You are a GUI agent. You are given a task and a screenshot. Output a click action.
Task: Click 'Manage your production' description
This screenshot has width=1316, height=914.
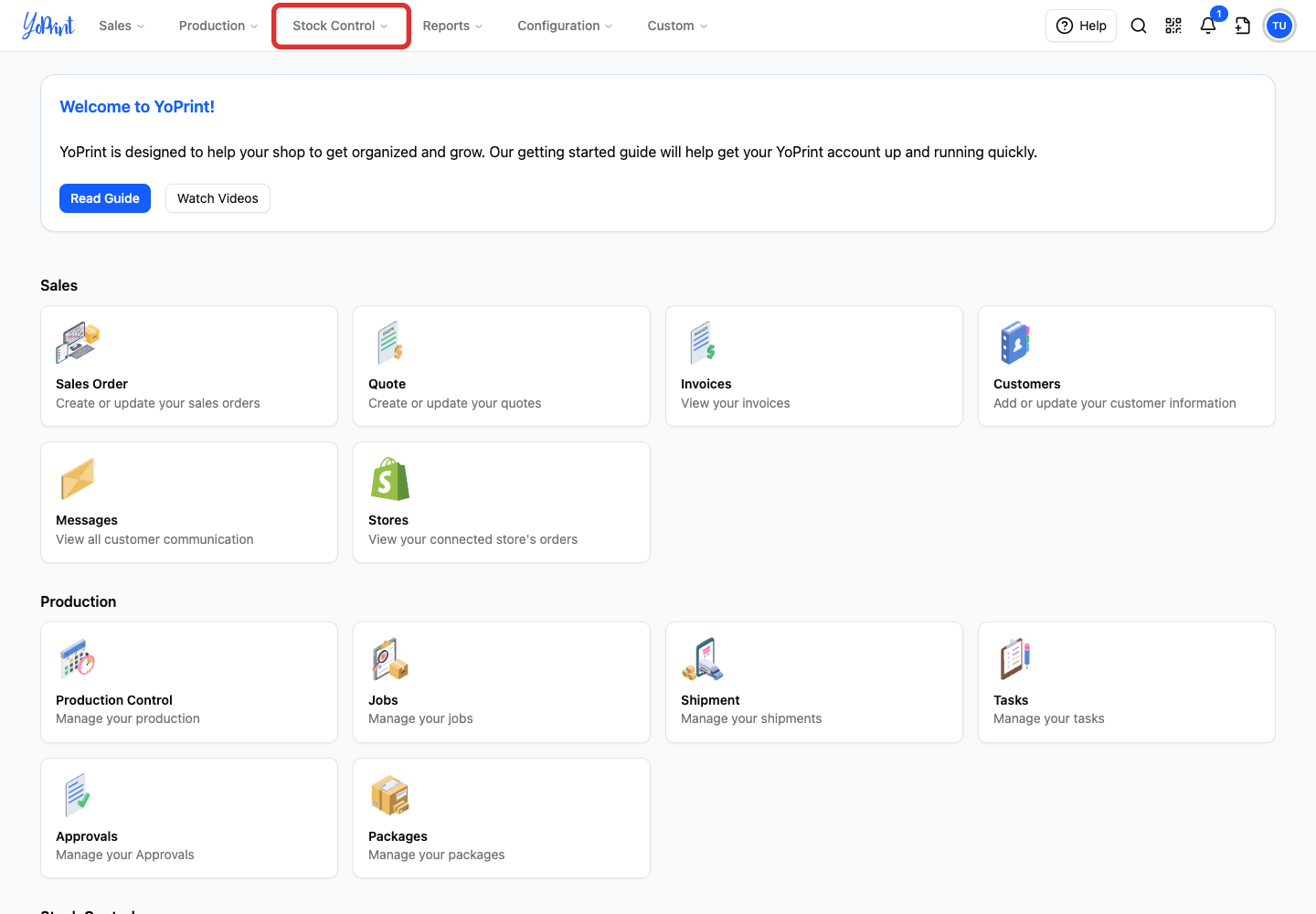click(128, 718)
